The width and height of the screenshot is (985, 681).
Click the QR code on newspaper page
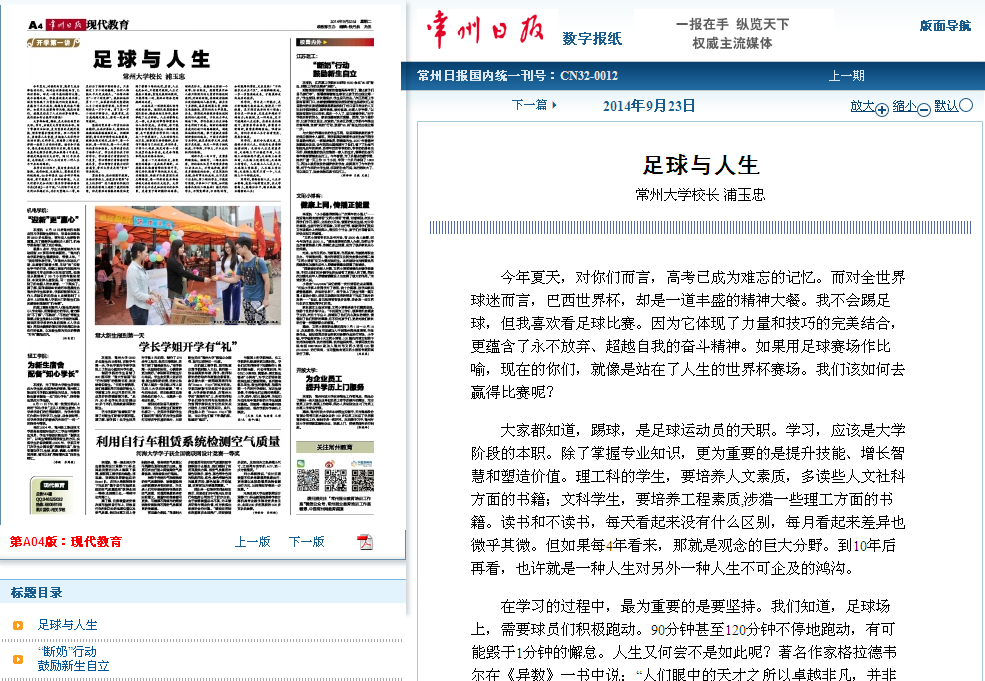pyautogui.click(x=309, y=479)
